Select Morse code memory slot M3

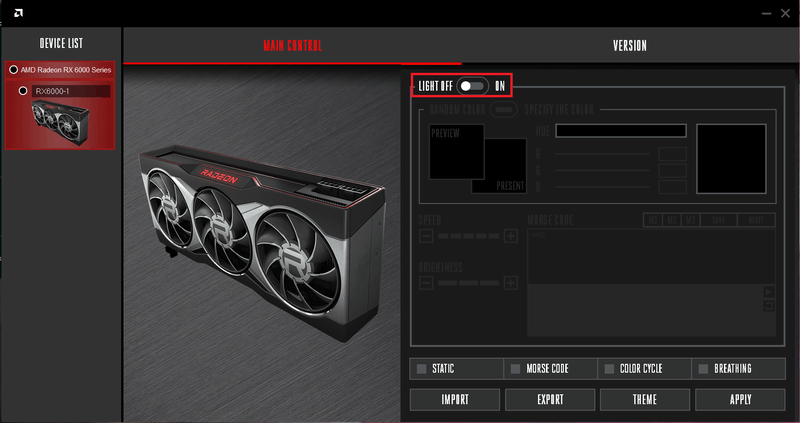[691, 220]
